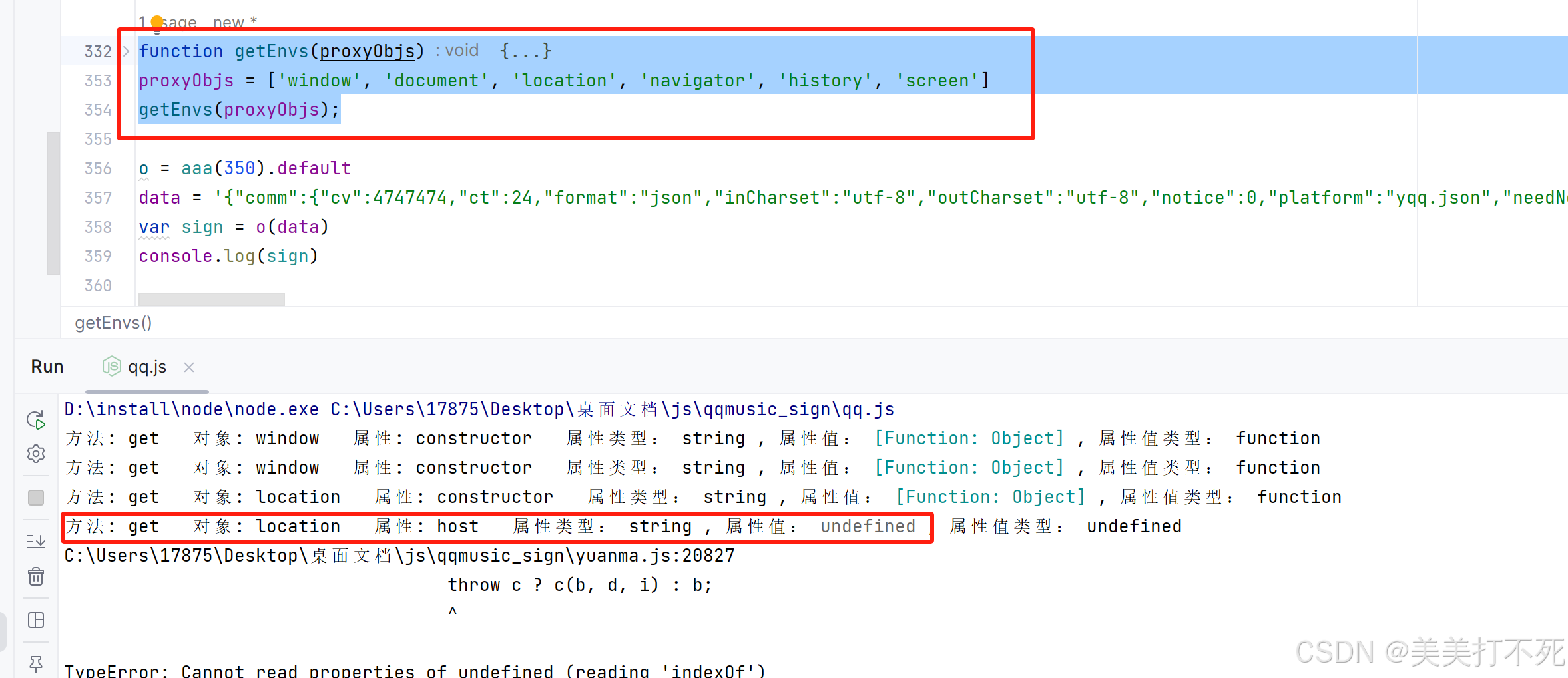Click the getEnvs(proxyObjs); call on line 354
Viewport: 1568px width, 678px height.
pyautogui.click(x=239, y=110)
